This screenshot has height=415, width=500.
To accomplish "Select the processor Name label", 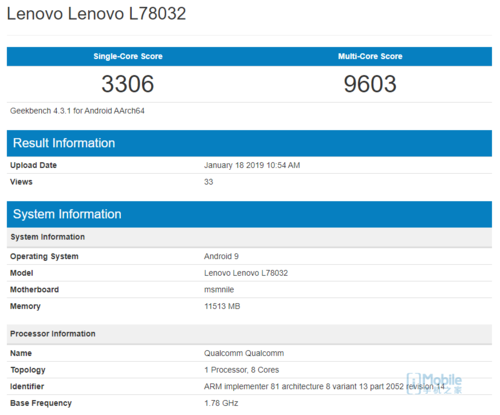I will click(21, 353).
